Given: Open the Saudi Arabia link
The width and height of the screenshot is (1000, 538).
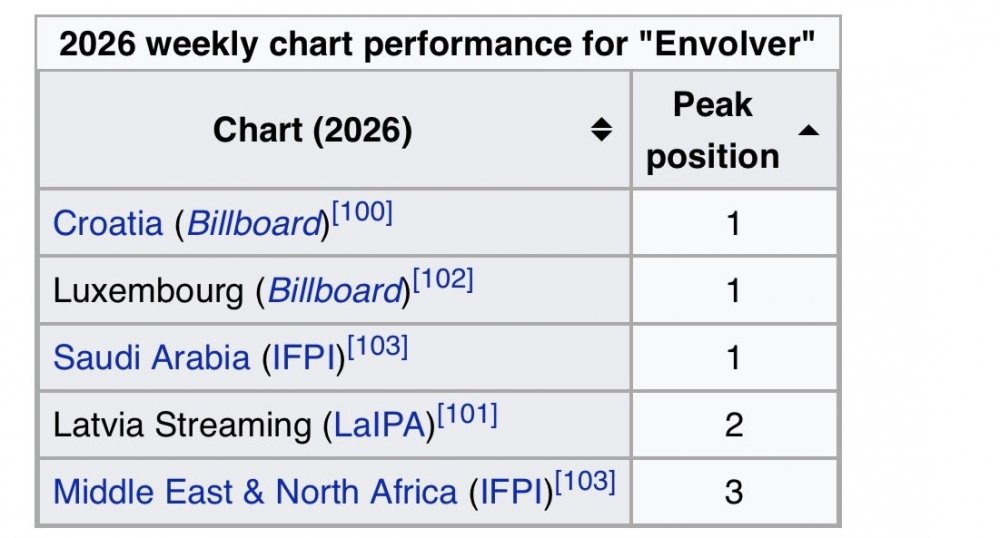Looking at the screenshot, I should (x=151, y=358).
